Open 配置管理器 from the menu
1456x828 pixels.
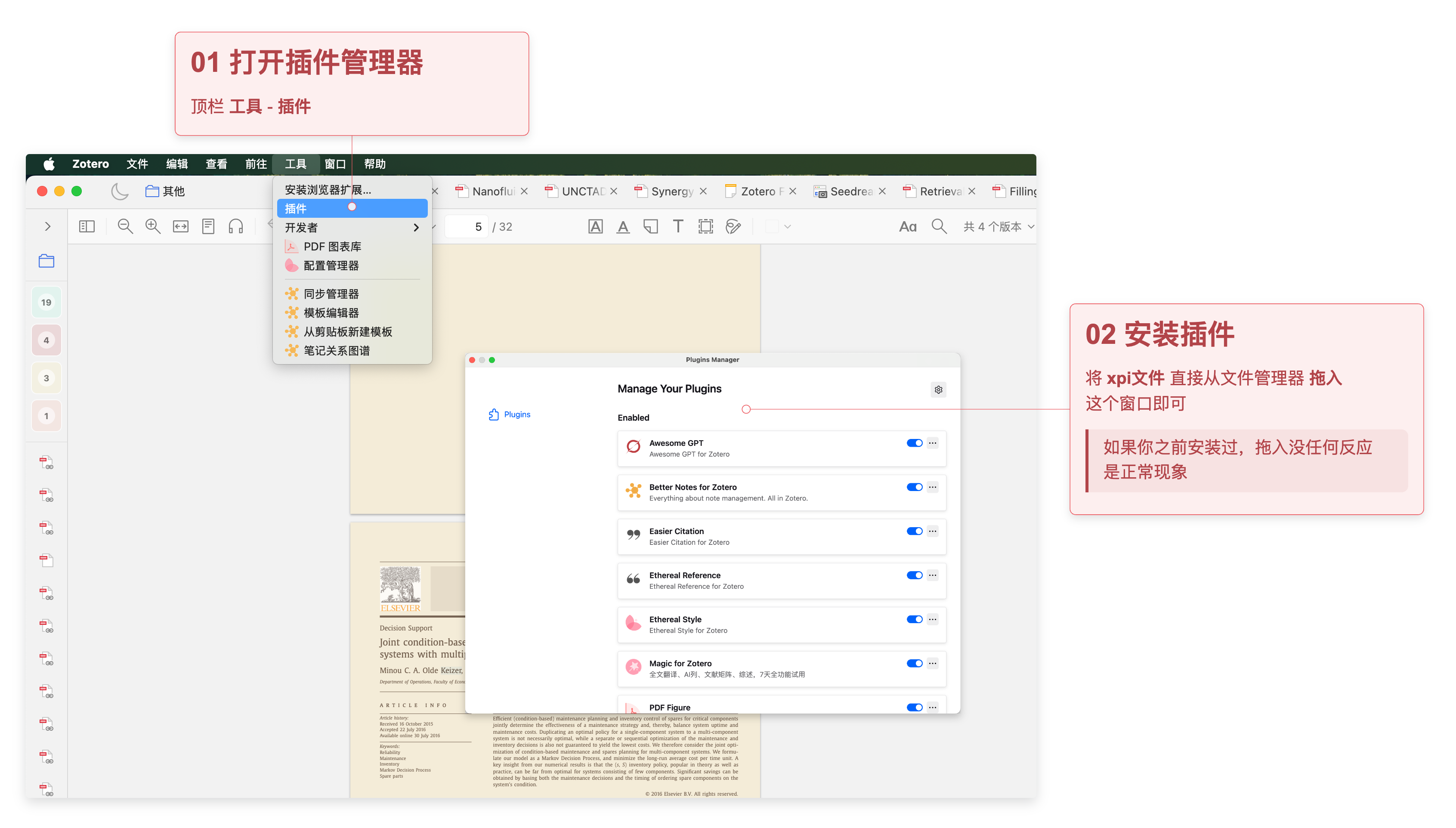tap(352, 266)
